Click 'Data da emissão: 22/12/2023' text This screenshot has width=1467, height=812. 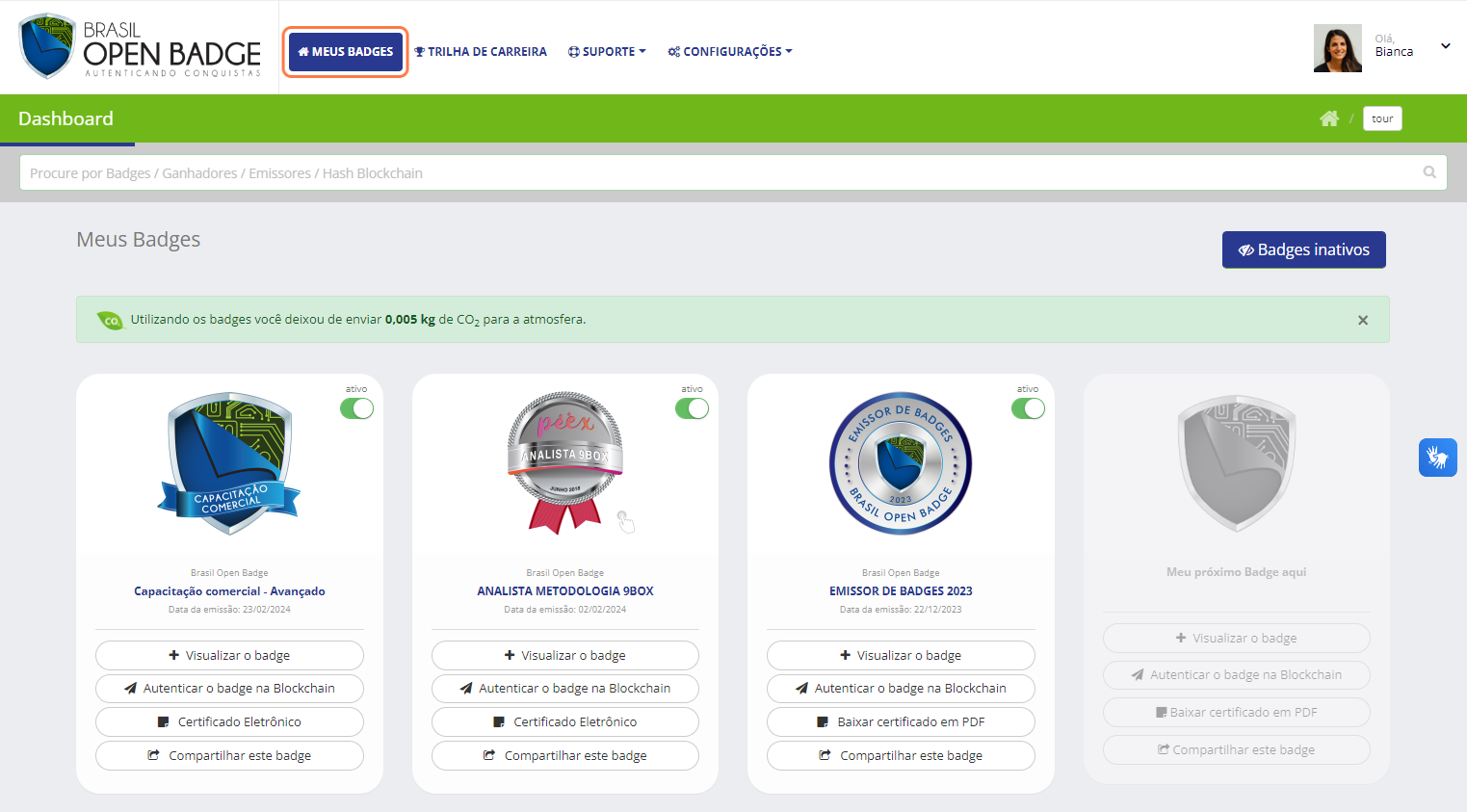click(901, 610)
